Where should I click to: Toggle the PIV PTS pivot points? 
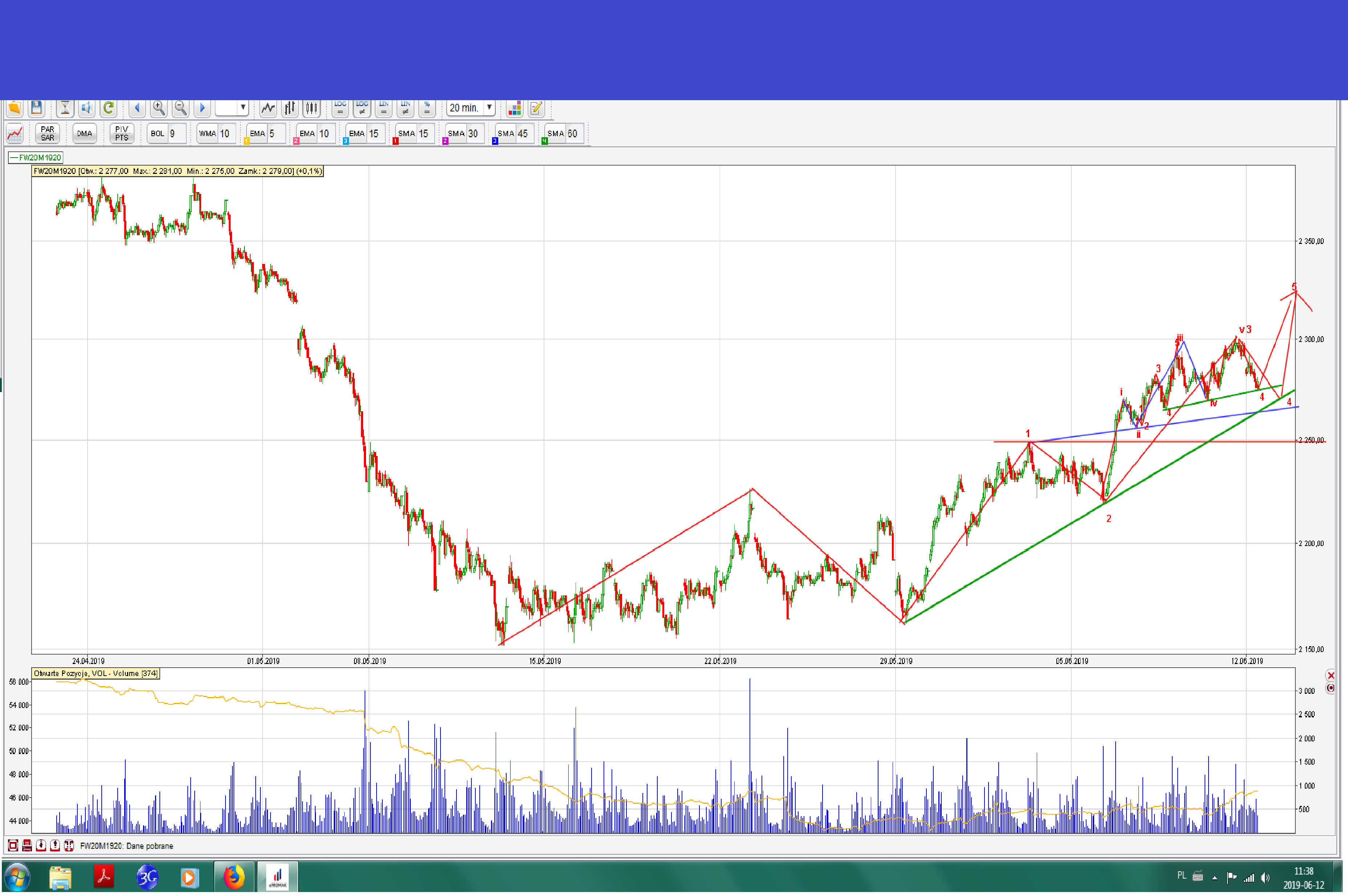point(122,134)
